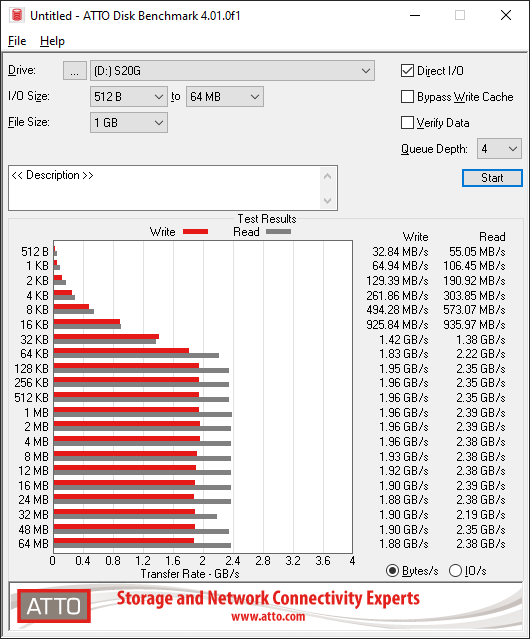
Task: Click the 573.07 MB/s read value
Action: point(474,310)
